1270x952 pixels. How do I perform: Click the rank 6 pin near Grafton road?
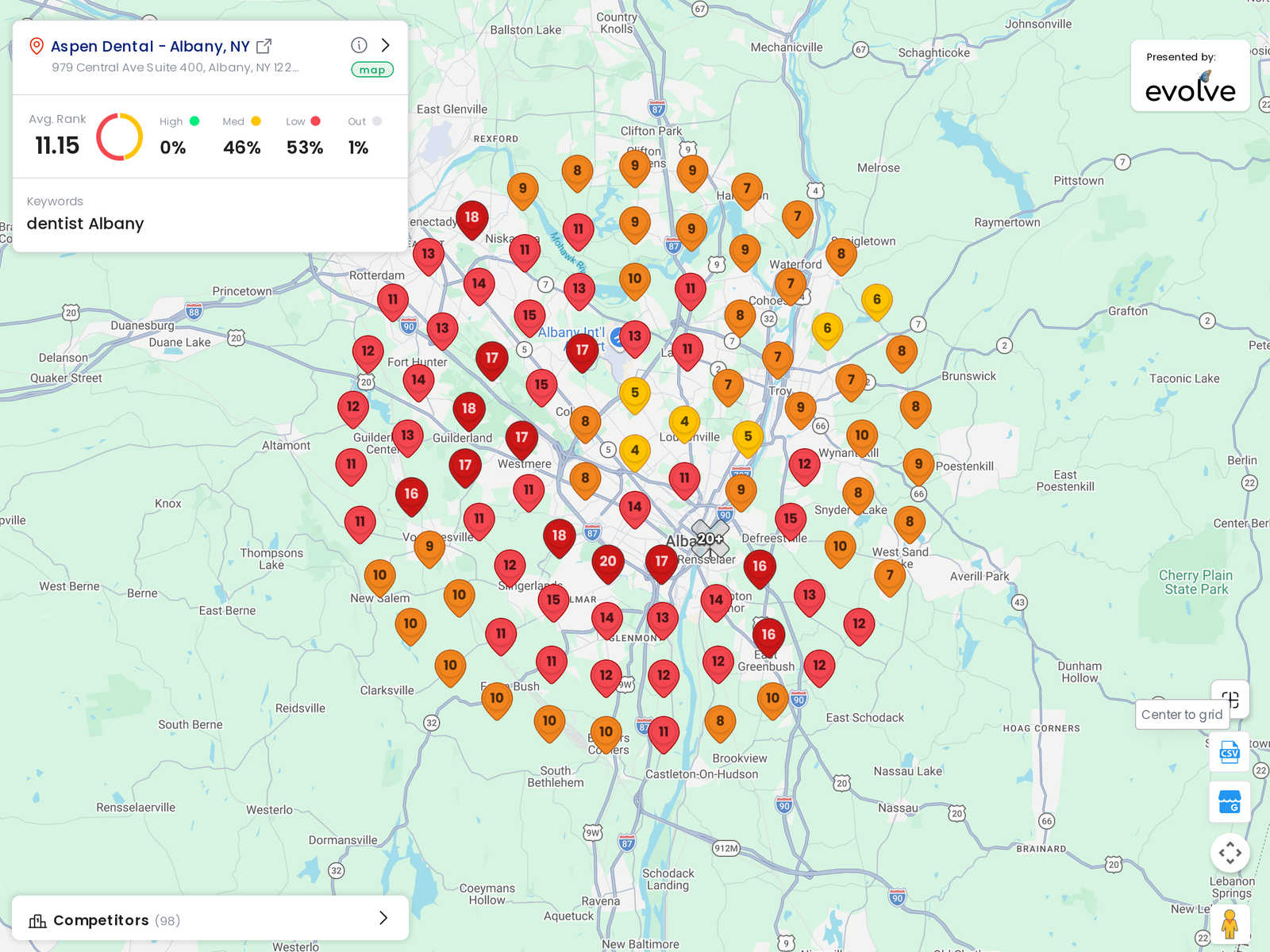[876, 302]
